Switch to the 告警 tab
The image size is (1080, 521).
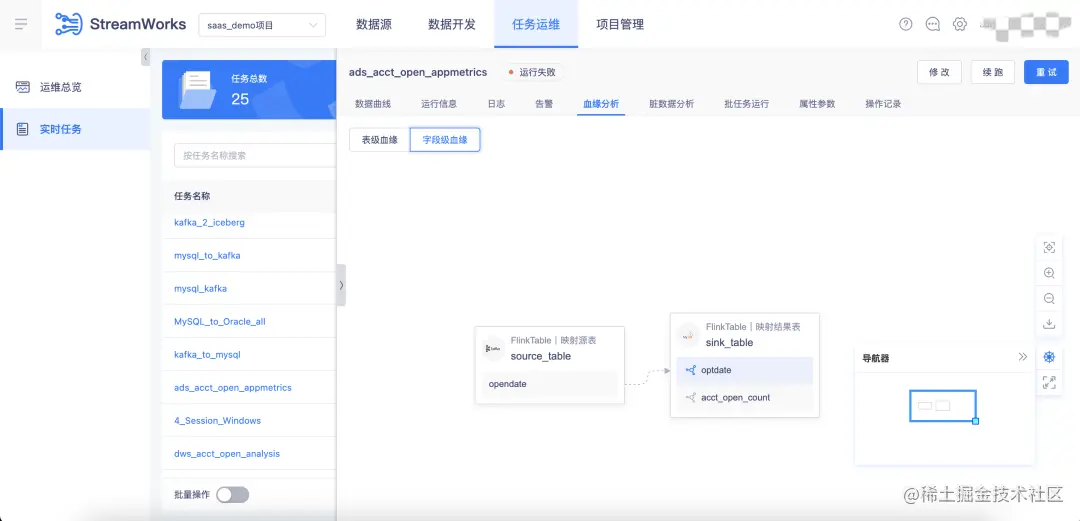(x=544, y=104)
